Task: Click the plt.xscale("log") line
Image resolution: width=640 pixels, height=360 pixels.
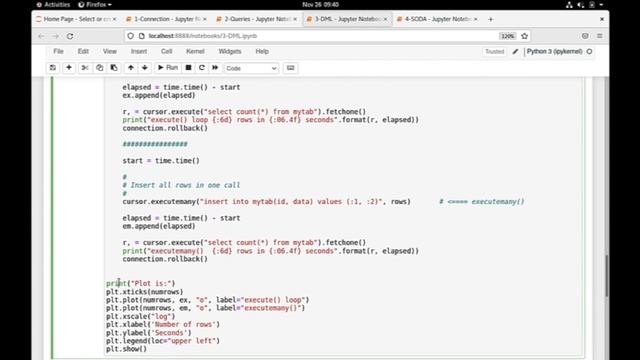Action: [140, 316]
